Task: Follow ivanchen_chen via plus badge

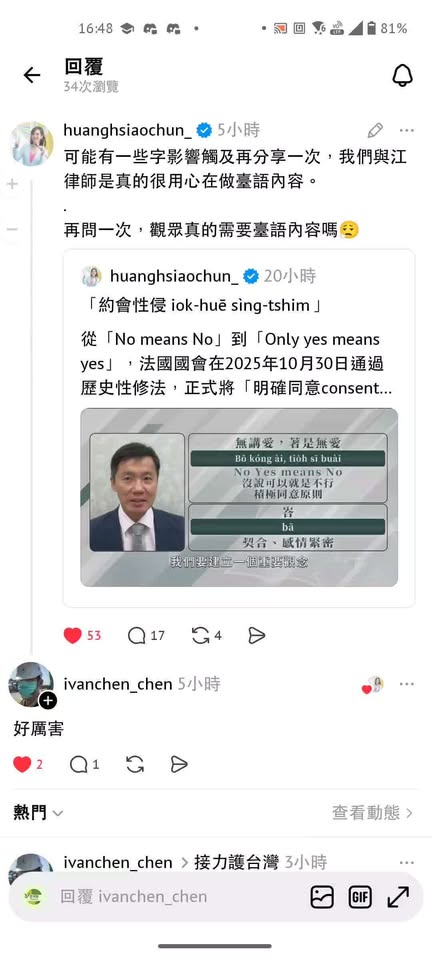Action: 48,700
